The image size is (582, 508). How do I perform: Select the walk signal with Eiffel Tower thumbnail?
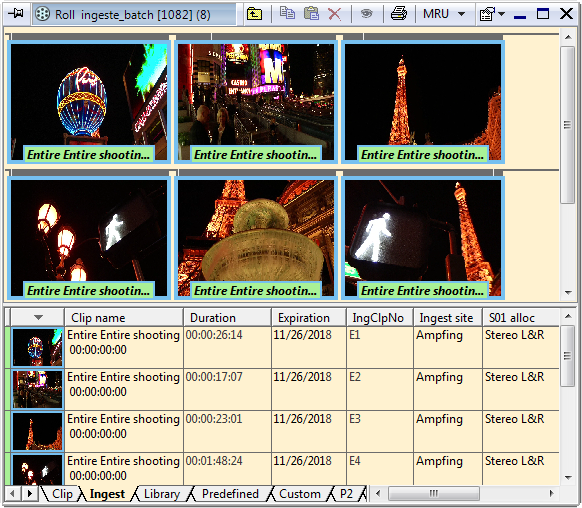[423, 238]
